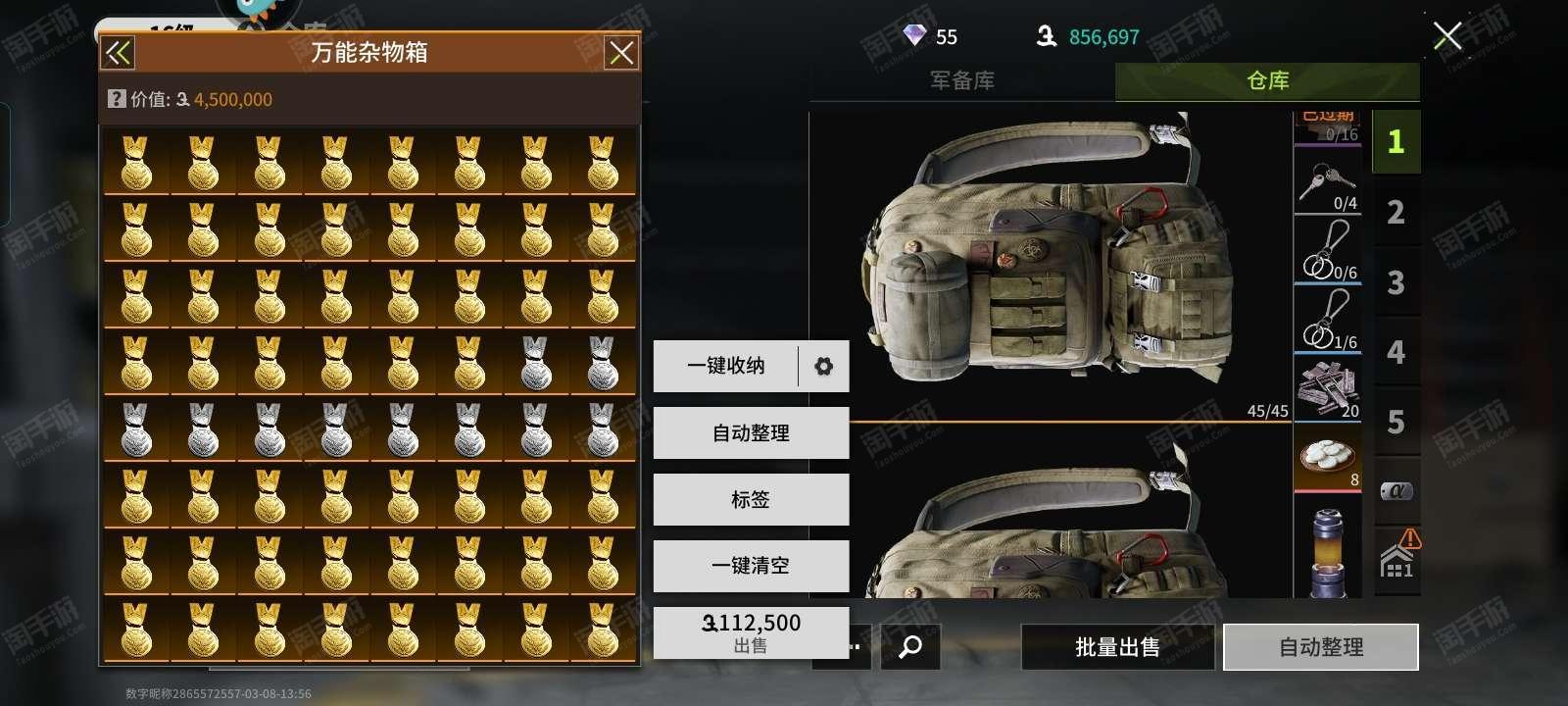Sell for 112,500 with 出售 button
Image resolution: width=1568 pixels, height=706 pixels.
[x=751, y=632]
